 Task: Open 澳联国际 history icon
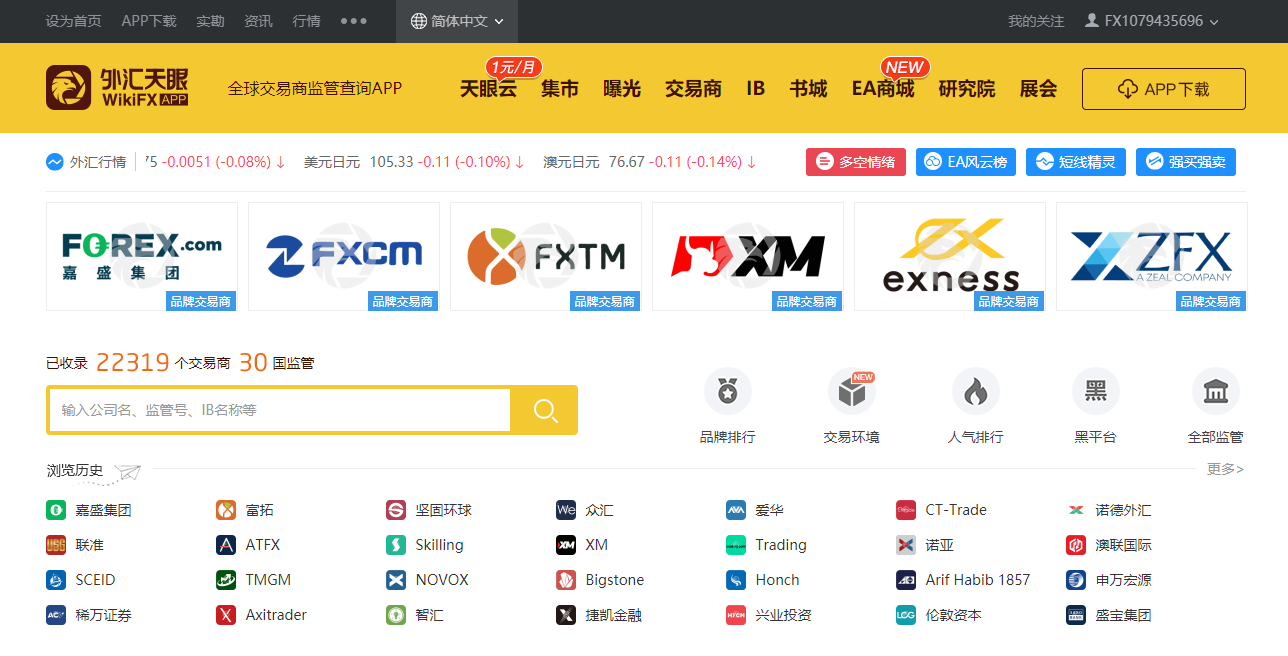[1076, 545]
